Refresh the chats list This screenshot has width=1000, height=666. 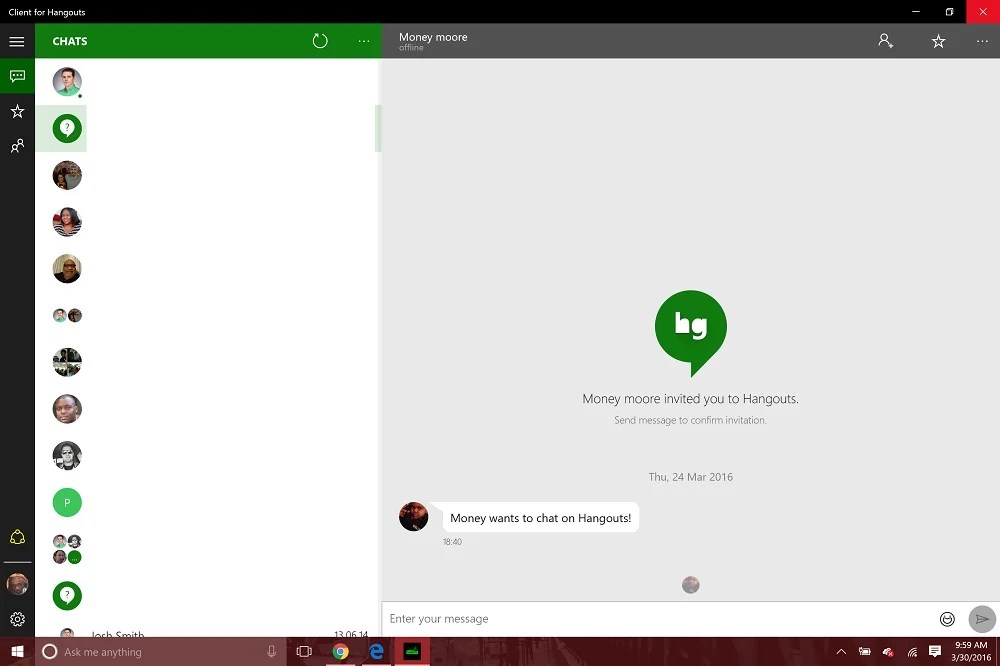click(320, 41)
